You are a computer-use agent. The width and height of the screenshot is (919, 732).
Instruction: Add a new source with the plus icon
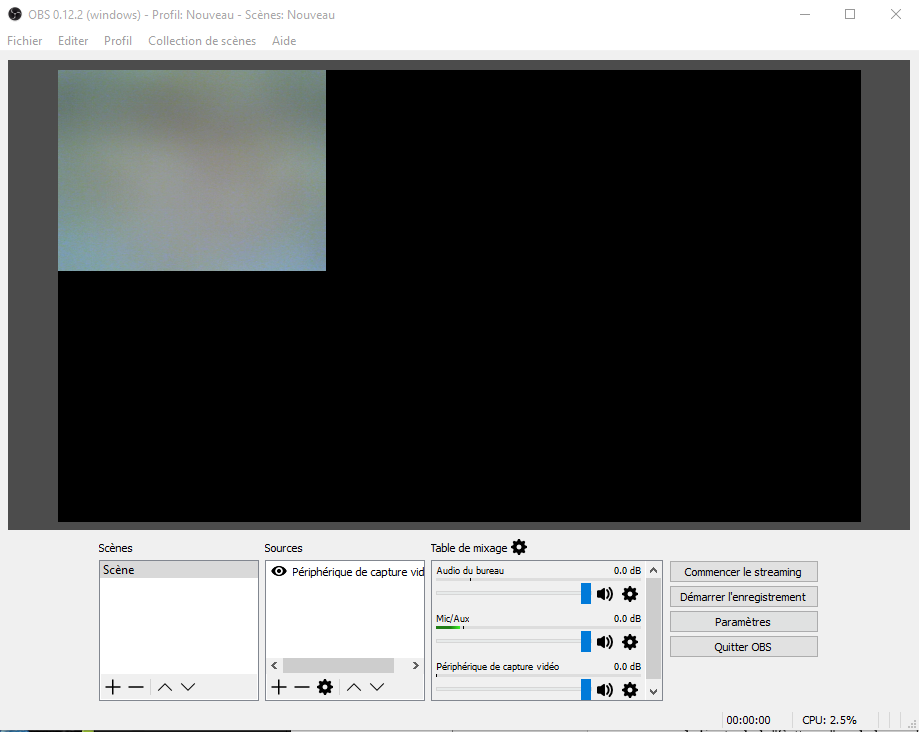(279, 687)
